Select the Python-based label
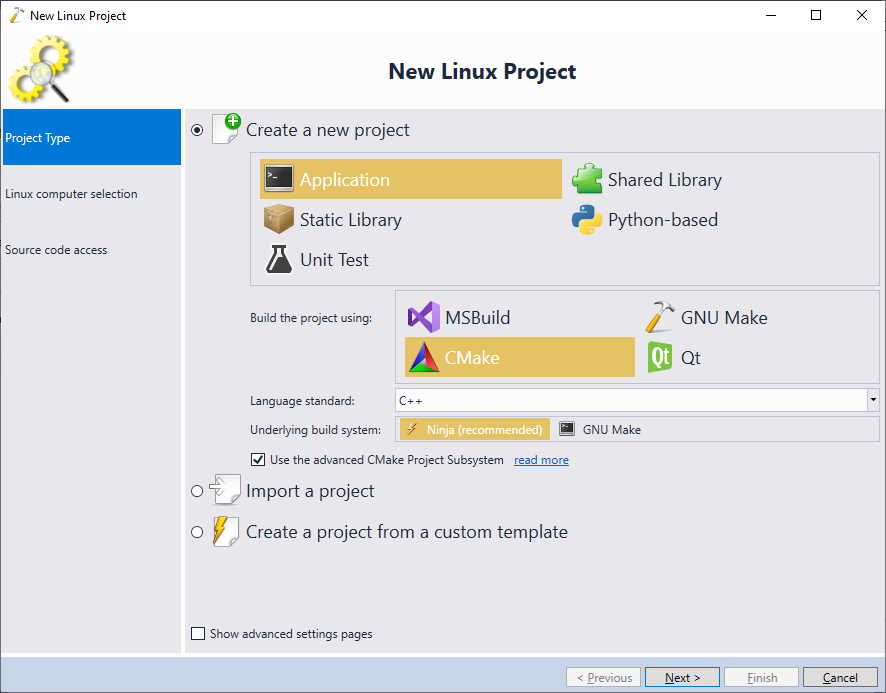Screen dimensions: 886x693 [x=663, y=219]
